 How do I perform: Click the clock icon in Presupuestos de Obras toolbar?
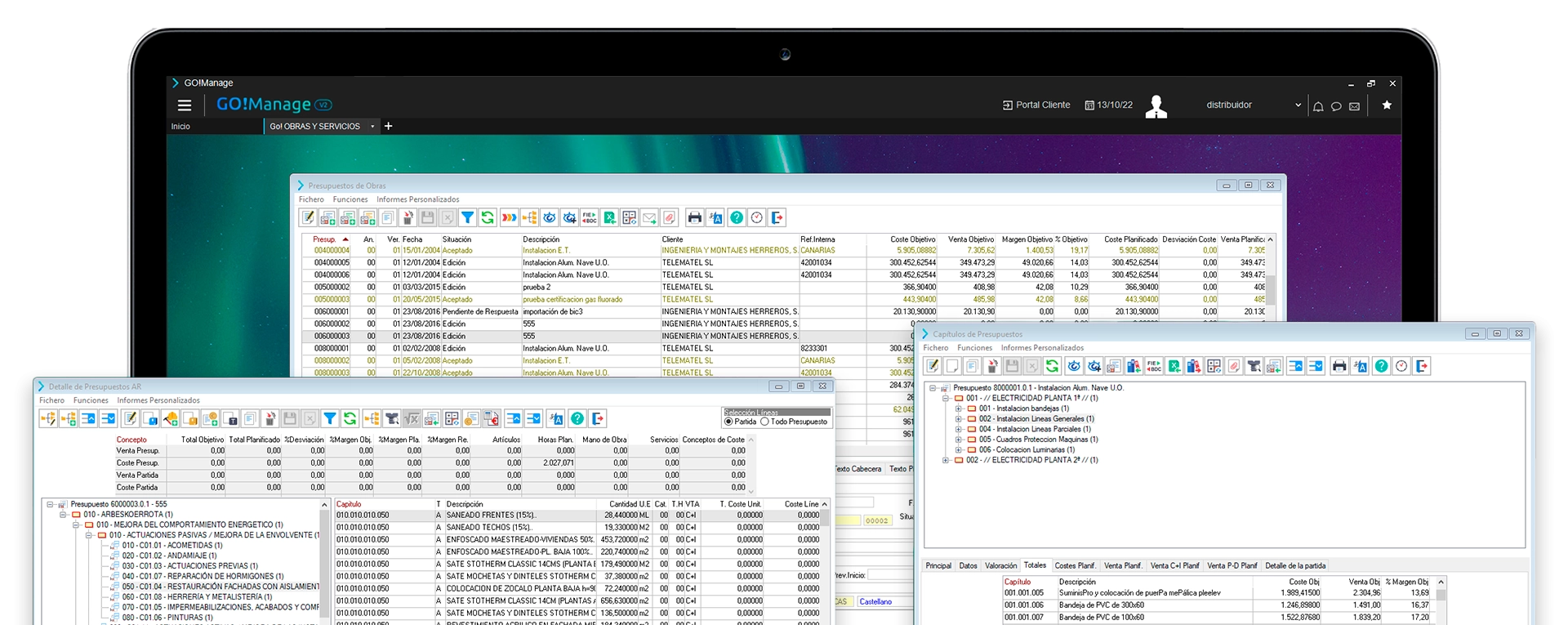pyautogui.click(x=757, y=217)
